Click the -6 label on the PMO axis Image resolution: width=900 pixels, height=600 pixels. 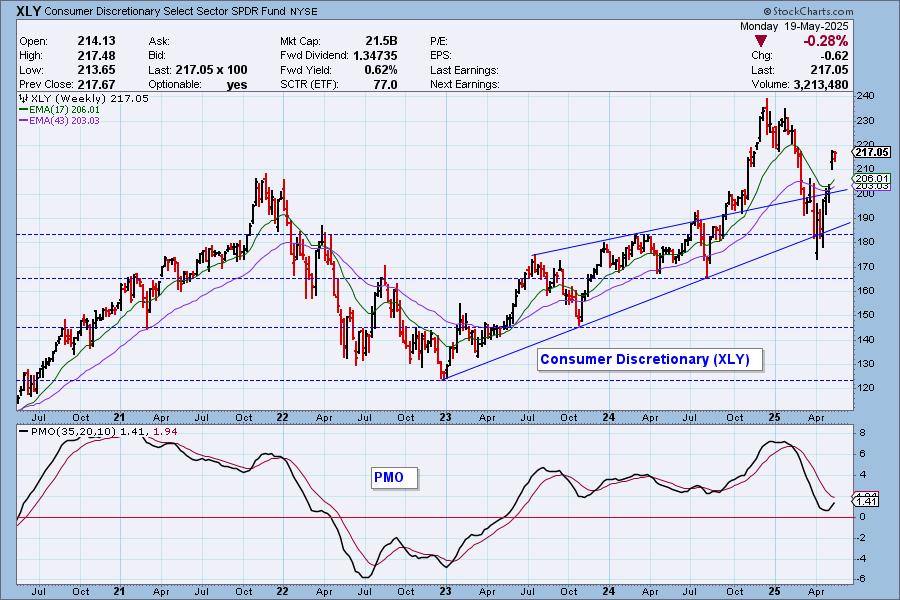pyautogui.click(x=861, y=579)
